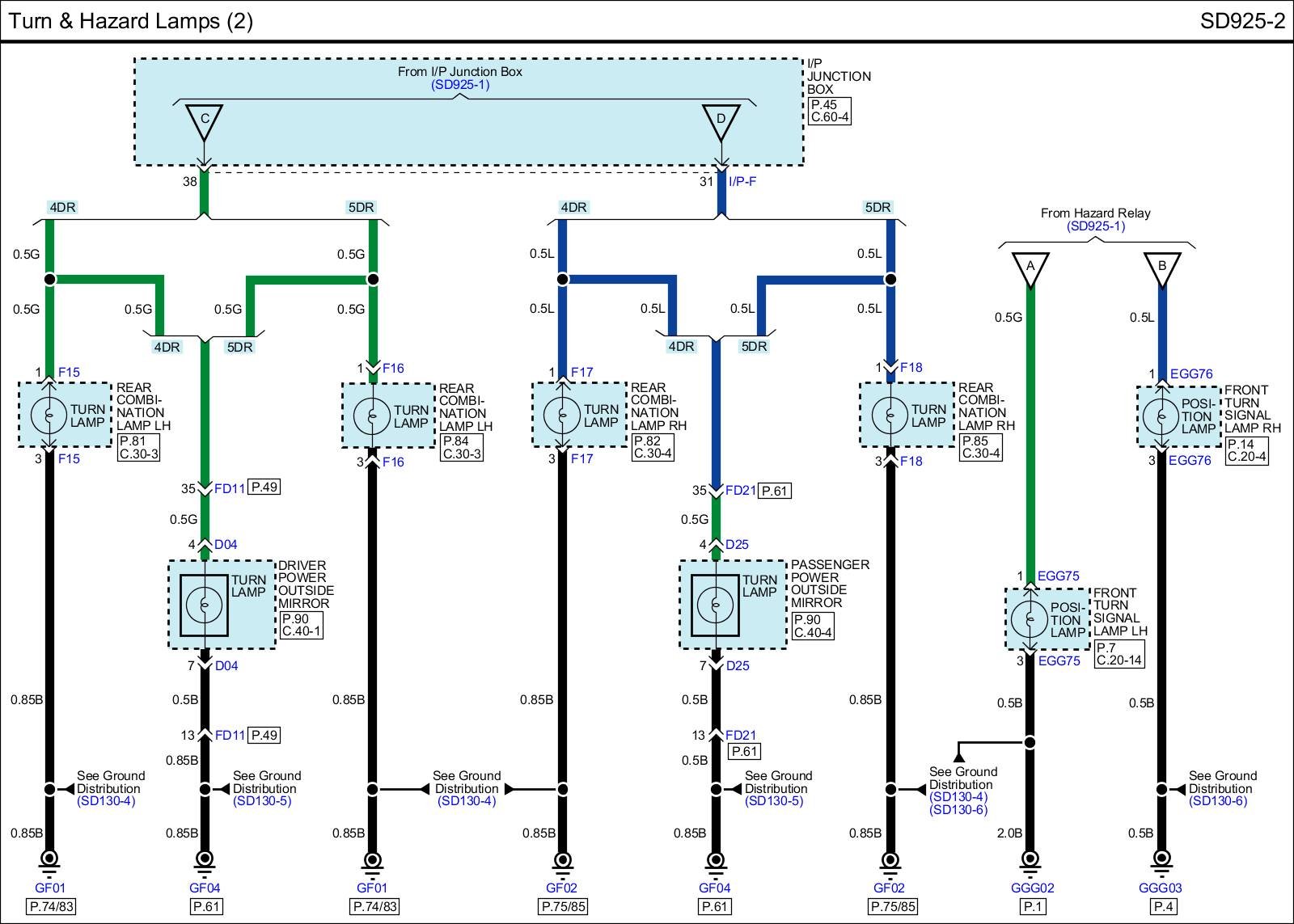Click the P.90 C.40-1 driver mirror reference
1294x924 pixels.
pos(301,625)
